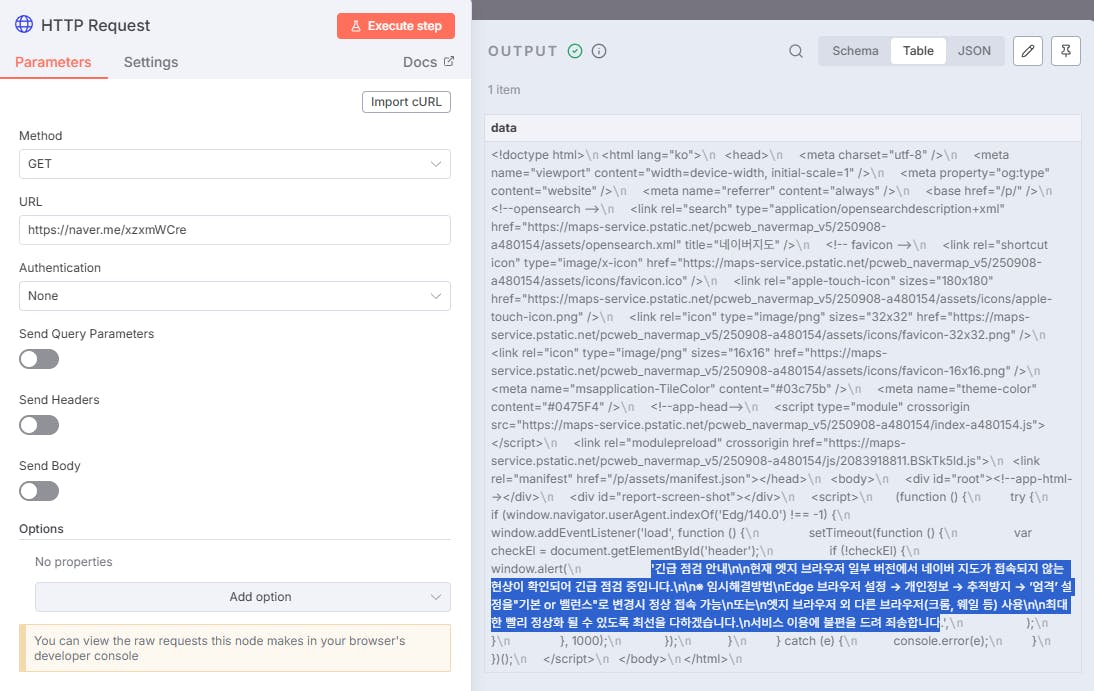Click the highlighted Korean alert text in output
Image resolution: width=1094 pixels, height=691 pixels.
click(x=781, y=595)
